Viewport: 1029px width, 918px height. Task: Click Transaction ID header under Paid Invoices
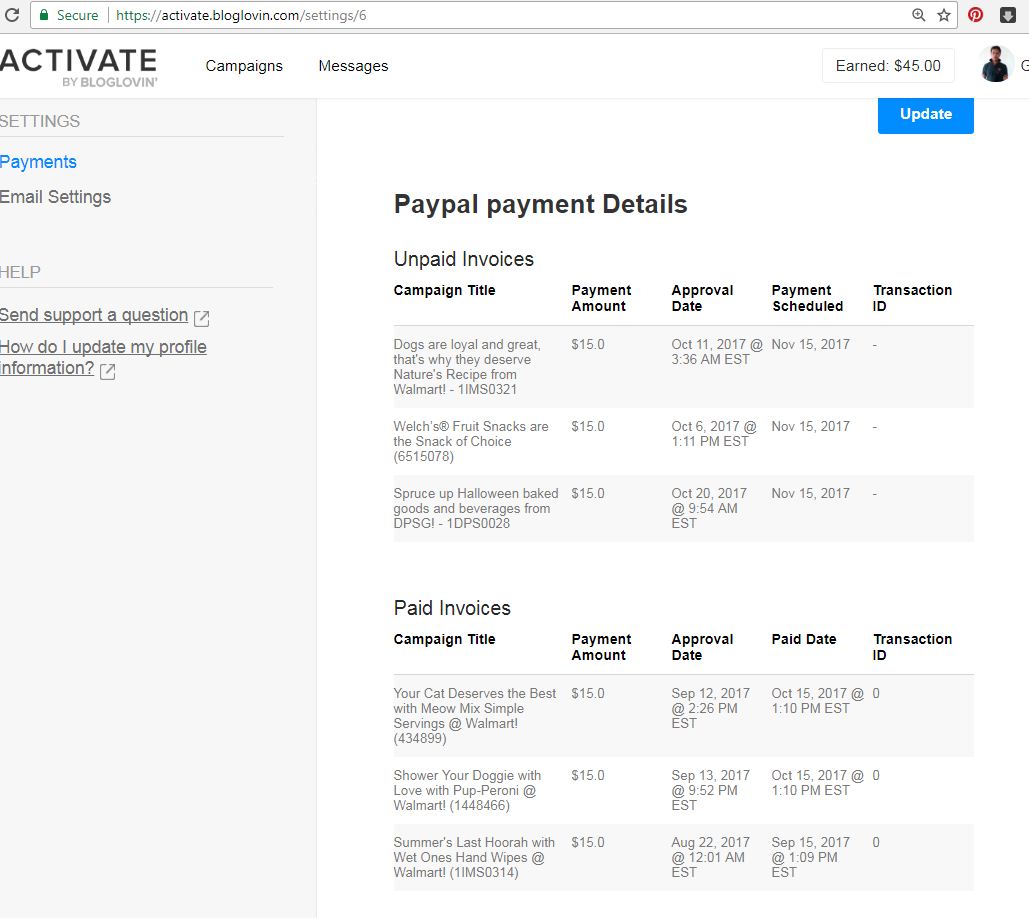coord(912,648)
